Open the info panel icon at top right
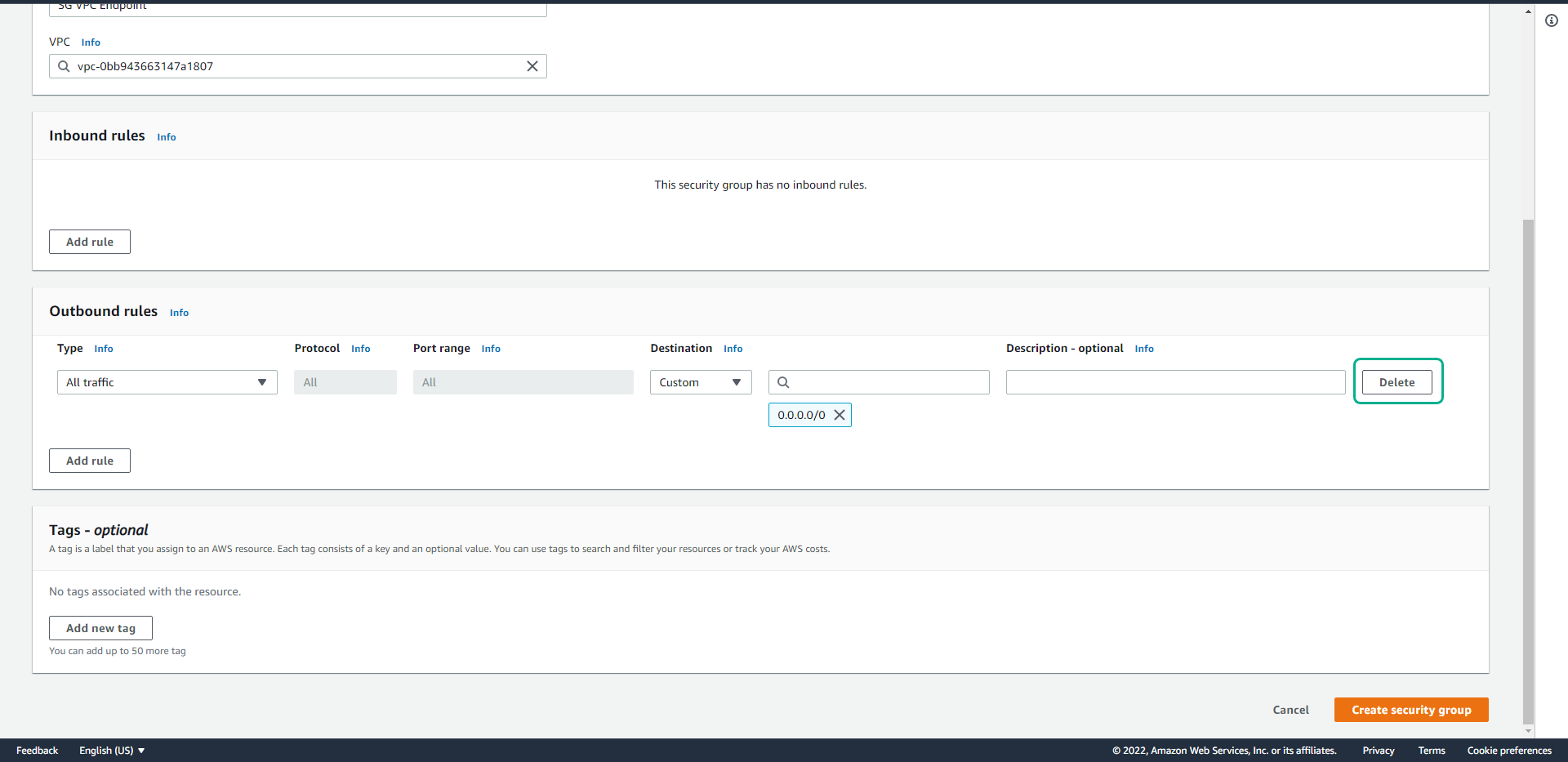The image size is (1568, 762). 1551,20
